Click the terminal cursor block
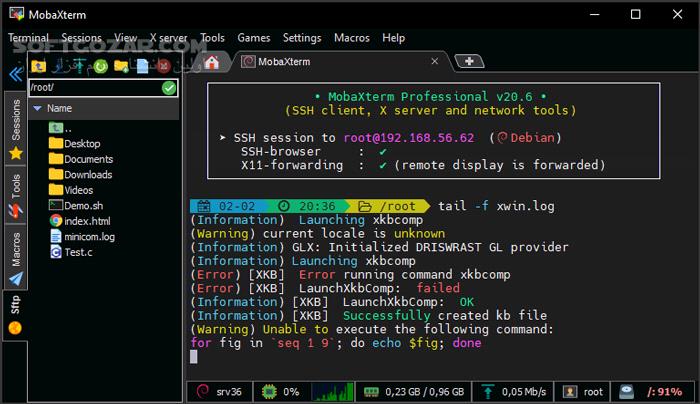The width and height of the screenshot is (700, 404). pyautogui.click(x=193, y=357)
